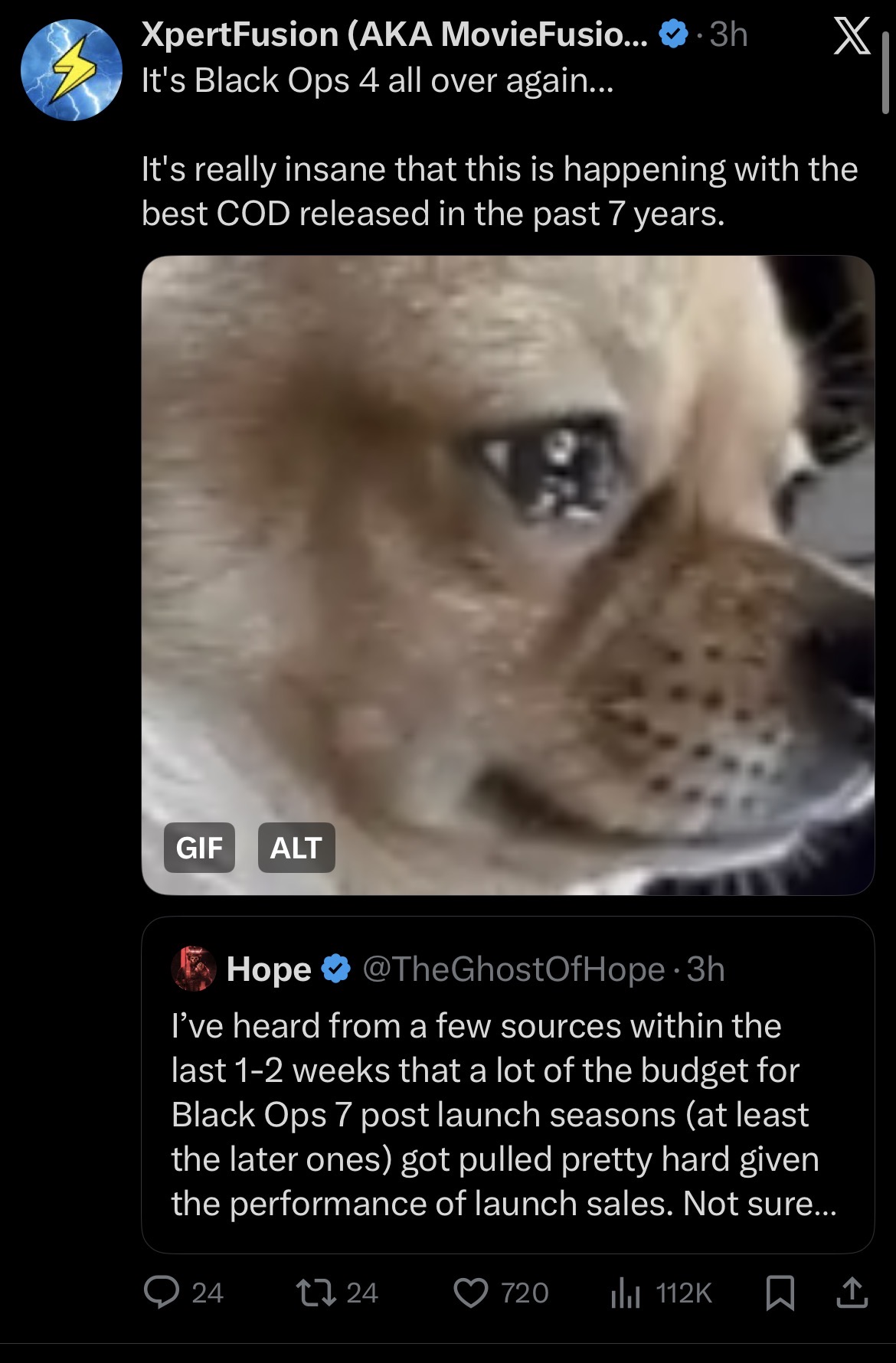Viewport: 896px width, 1363px height.
Task: Play the crying dog GIF
Action: coord(508,575)
